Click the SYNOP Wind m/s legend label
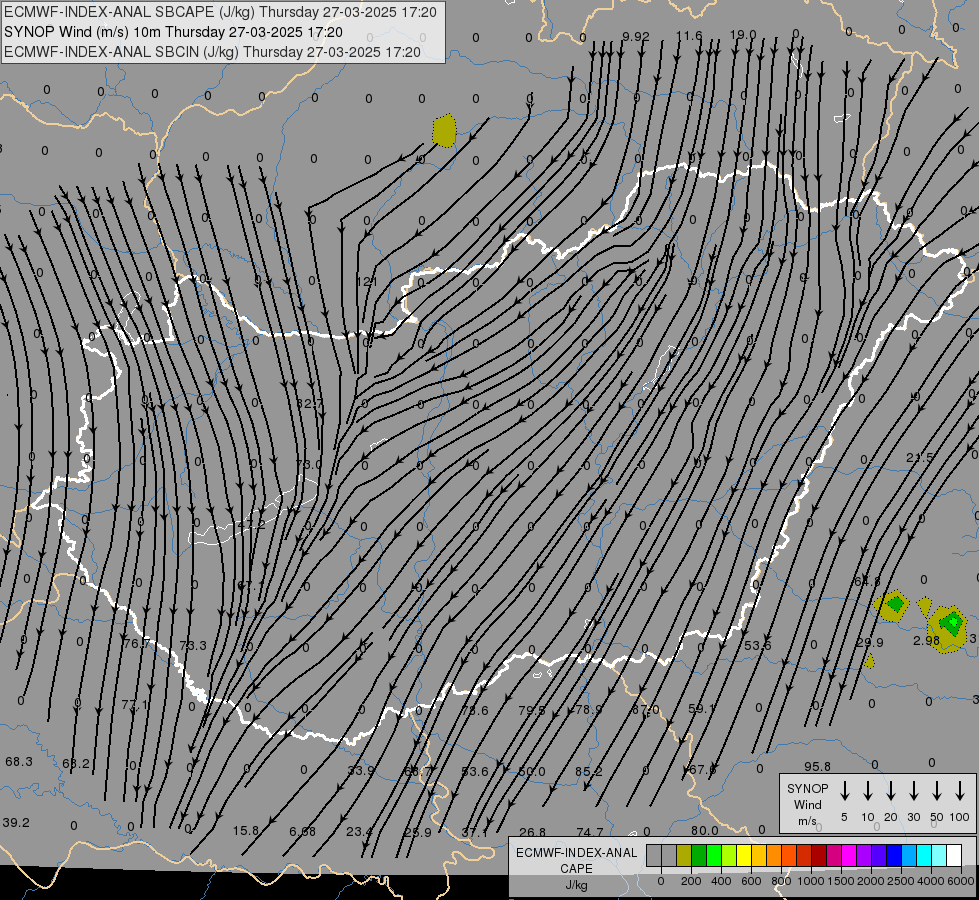The width and height of the screenshot is (979, 900). point(807,804)
